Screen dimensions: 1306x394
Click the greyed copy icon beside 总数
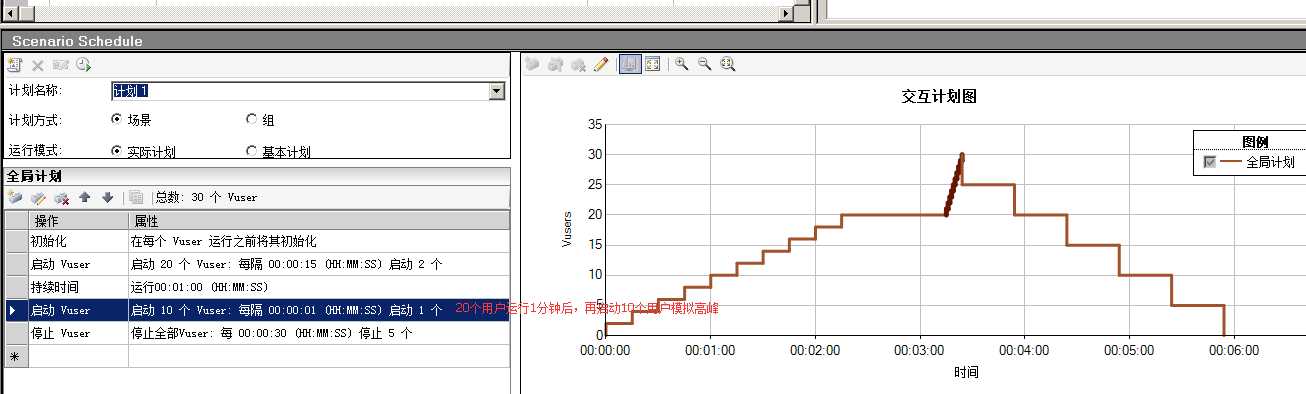click(x=136, y=197)
